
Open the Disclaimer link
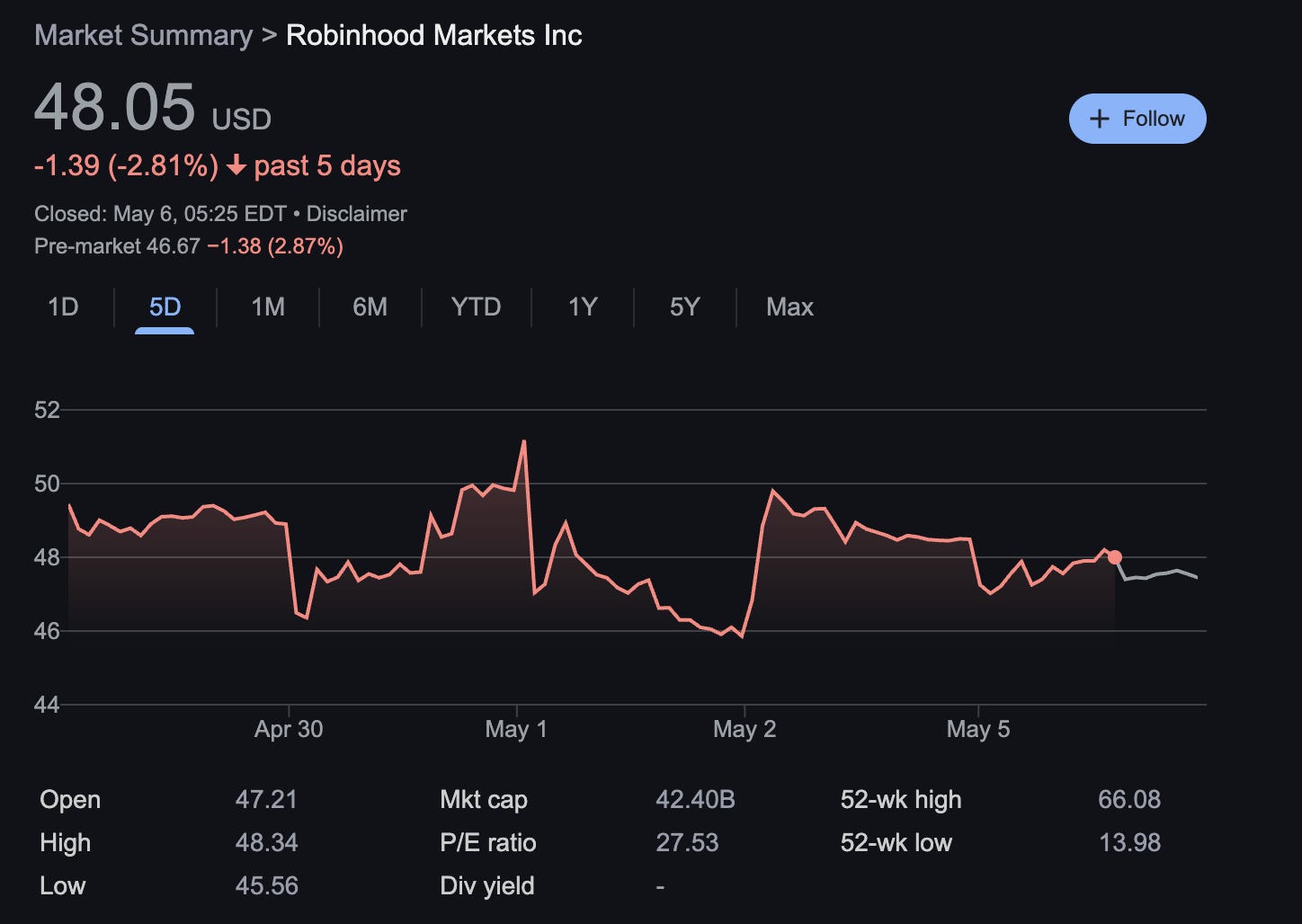(357, 214)
